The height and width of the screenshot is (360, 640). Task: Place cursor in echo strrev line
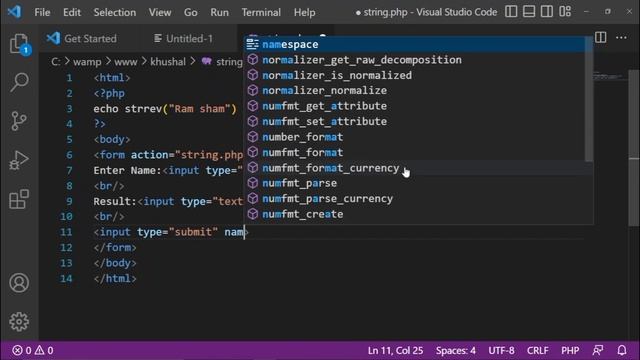pos(165,109)
